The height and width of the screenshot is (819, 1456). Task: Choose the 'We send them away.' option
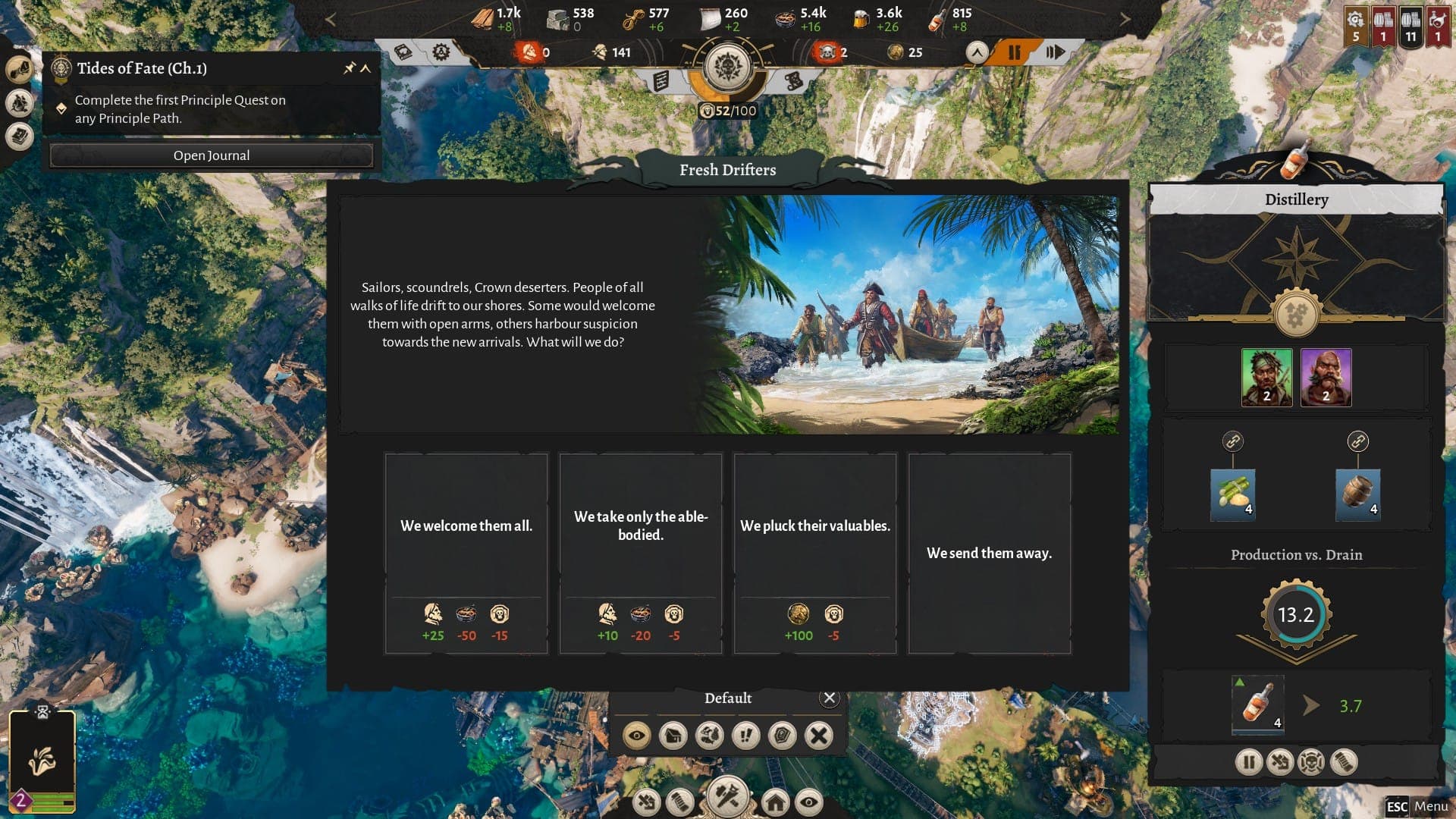click(x=990, y=554)
